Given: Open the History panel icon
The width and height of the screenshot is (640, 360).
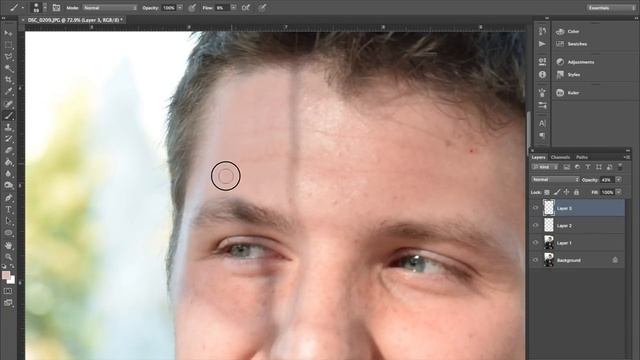Looking at the screenshot, I should (x=542, y=31).
